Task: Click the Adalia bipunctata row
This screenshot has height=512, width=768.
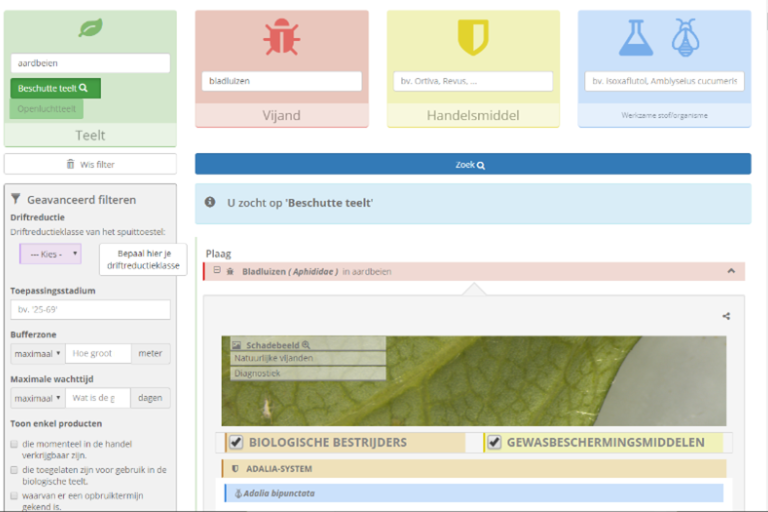Action: tap(474, 493)
